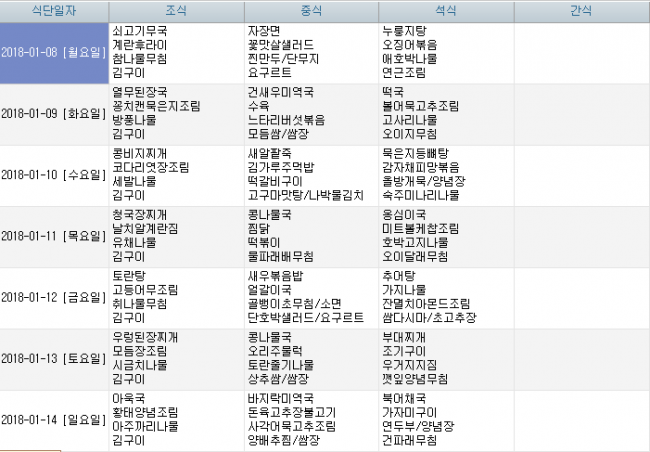Select 부대찌개 in Saturday's dinner cell
This screenshot has width=650, height=452.
click(x=403, y=337)
